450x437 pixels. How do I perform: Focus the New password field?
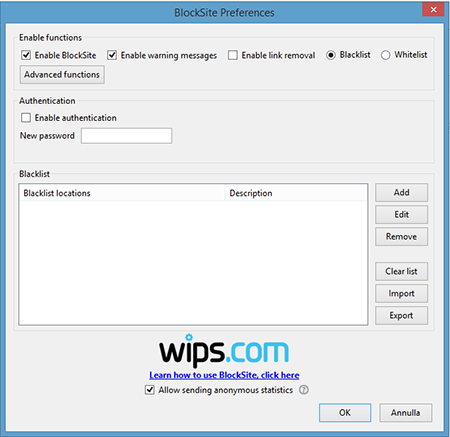click(126, 136)
